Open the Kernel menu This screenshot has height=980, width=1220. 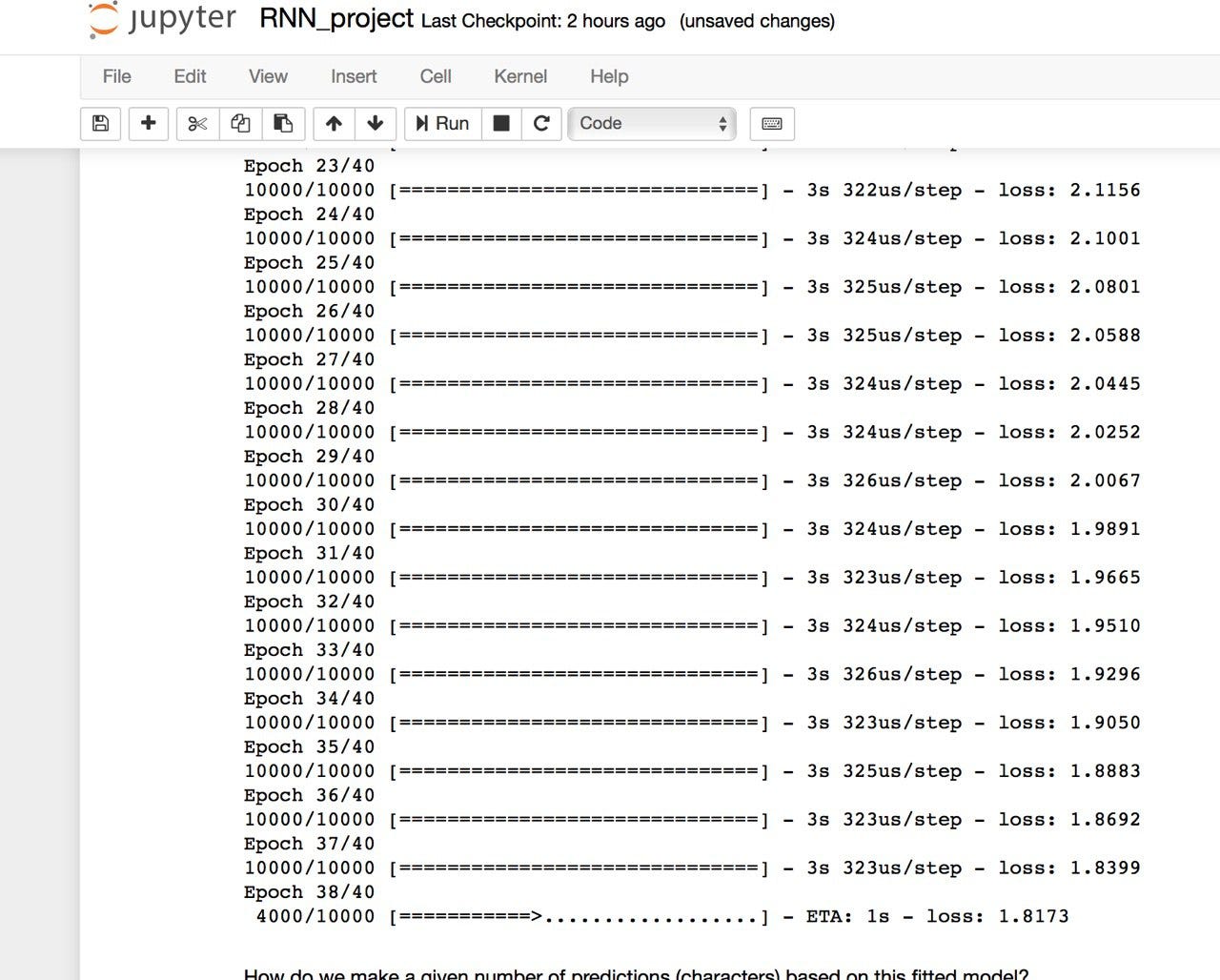519,76
